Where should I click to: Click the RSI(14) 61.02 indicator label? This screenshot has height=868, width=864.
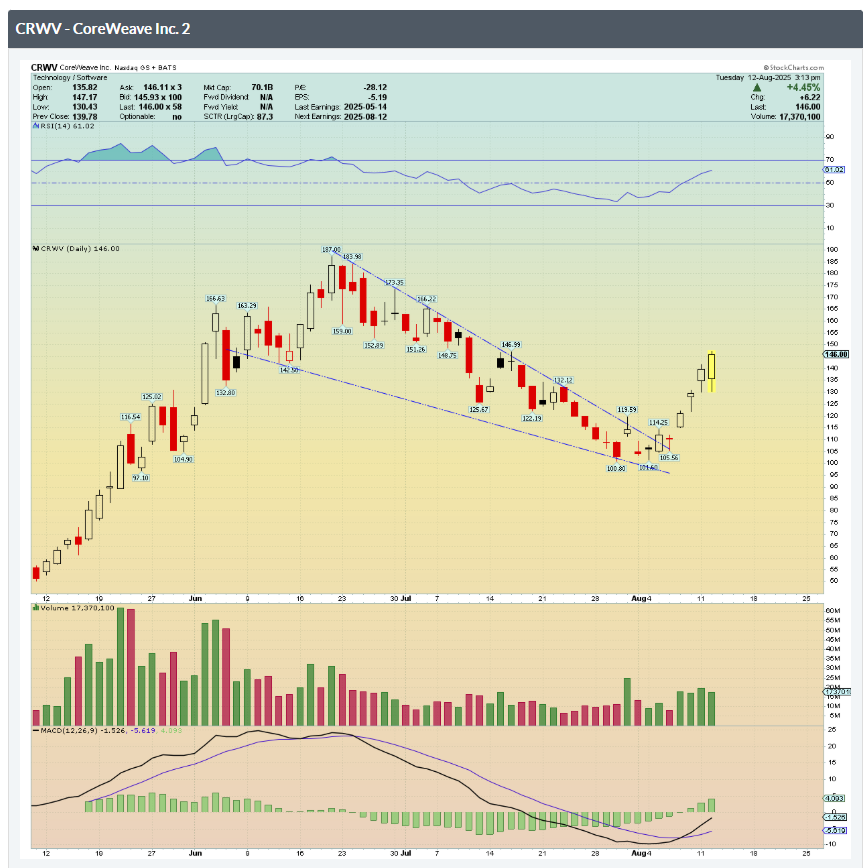(67, 126)
